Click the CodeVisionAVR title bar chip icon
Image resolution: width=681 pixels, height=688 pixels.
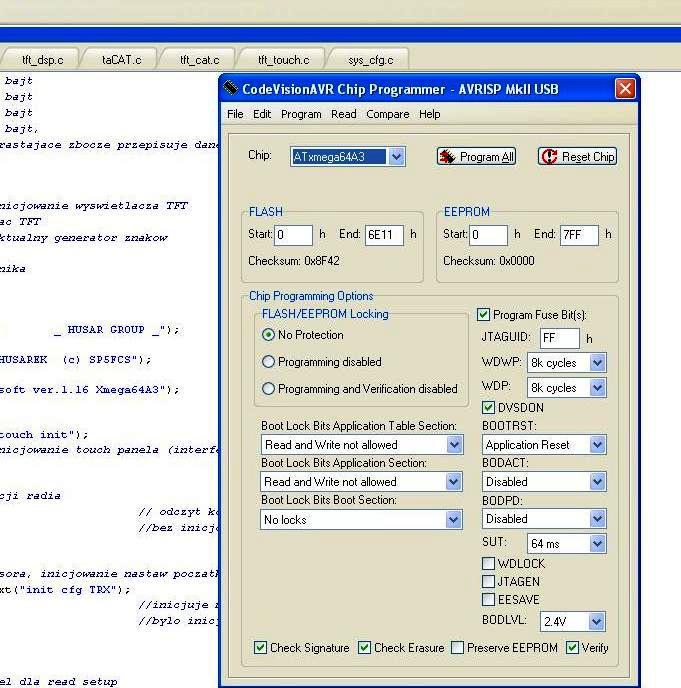[x=231, y=89]
